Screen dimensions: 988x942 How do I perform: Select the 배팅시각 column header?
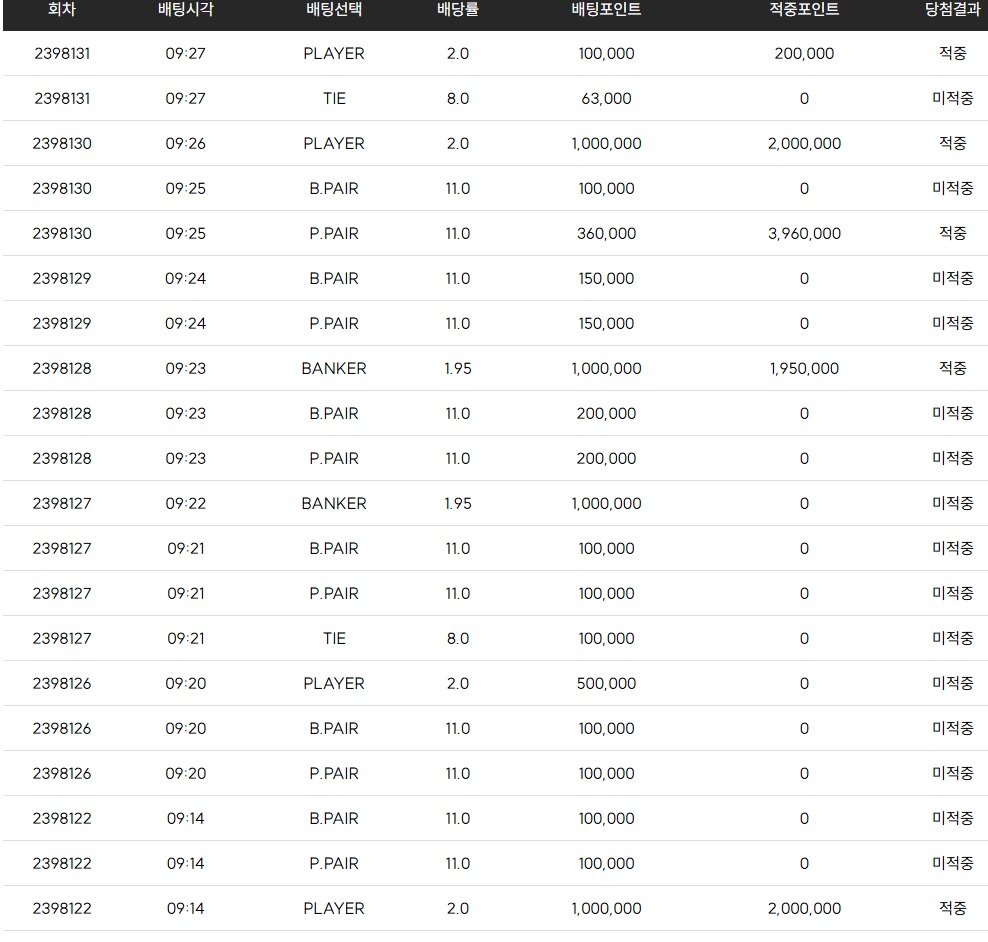pyautogui.click(x=186, y=9)
